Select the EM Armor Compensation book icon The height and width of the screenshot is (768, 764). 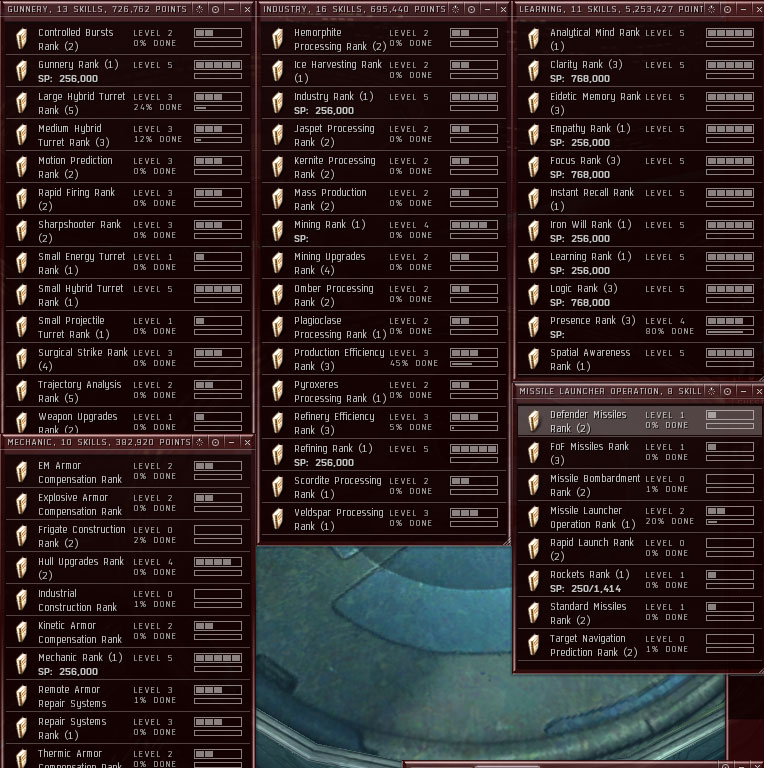pos(22,472)
